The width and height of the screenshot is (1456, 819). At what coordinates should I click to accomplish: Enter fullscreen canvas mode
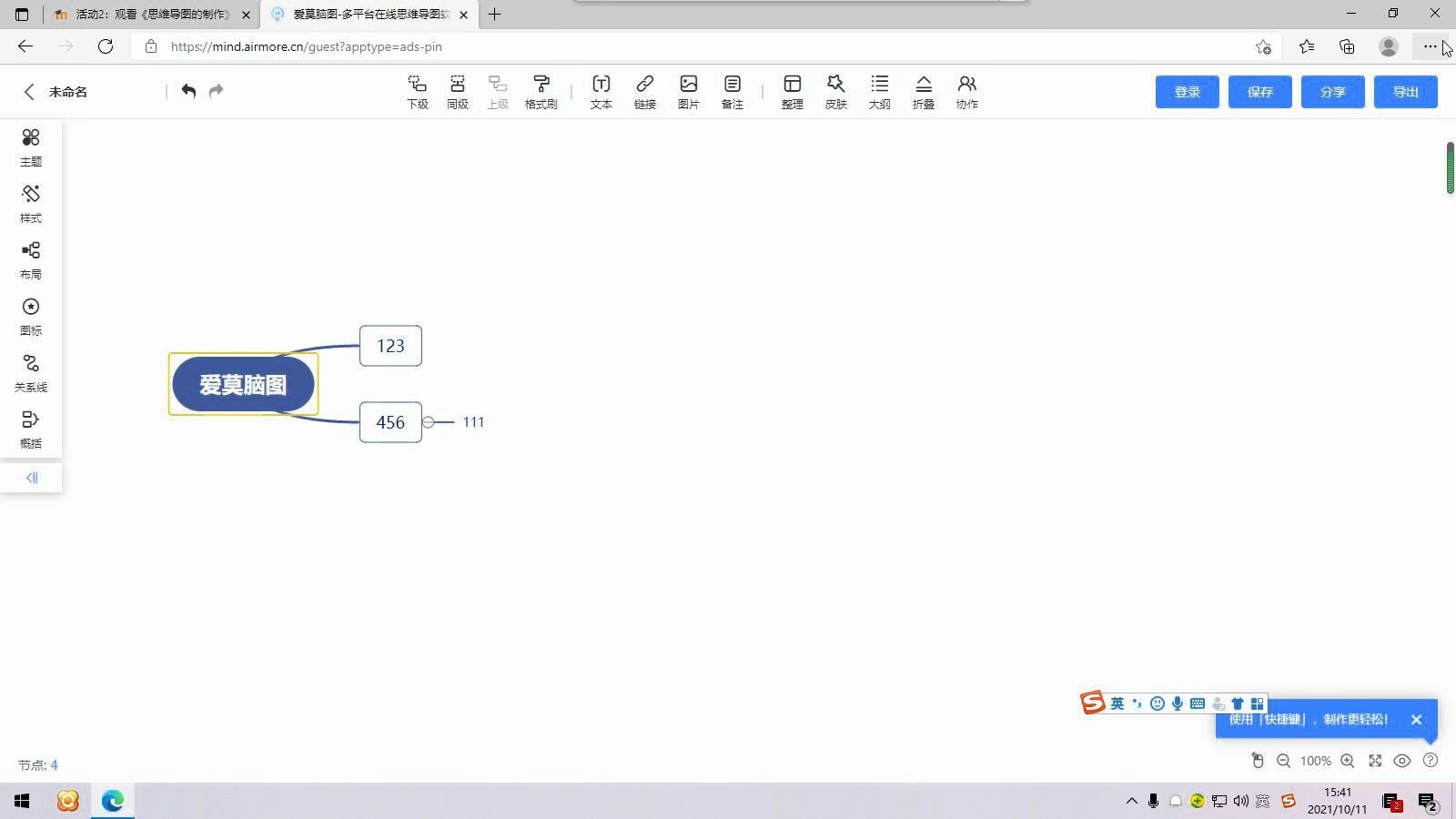[x=1375, y=761]
